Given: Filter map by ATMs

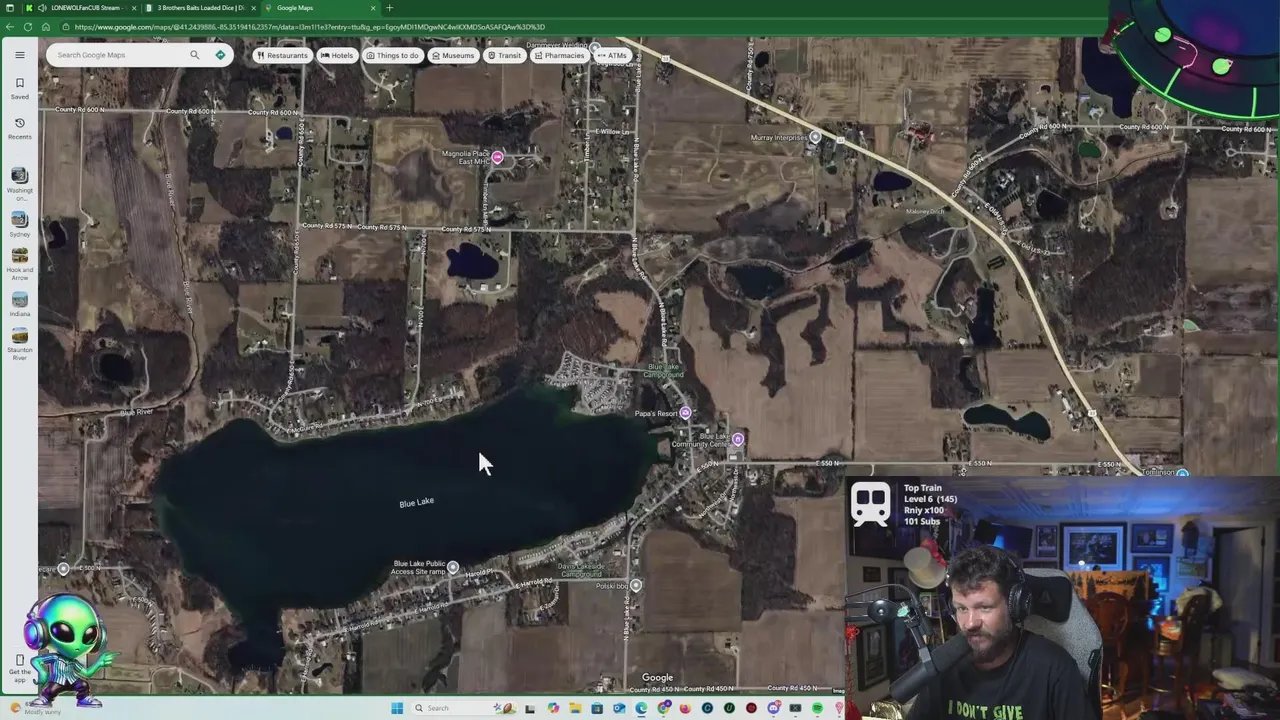Looking at the screenshot, I should click(x=612, y=55).
